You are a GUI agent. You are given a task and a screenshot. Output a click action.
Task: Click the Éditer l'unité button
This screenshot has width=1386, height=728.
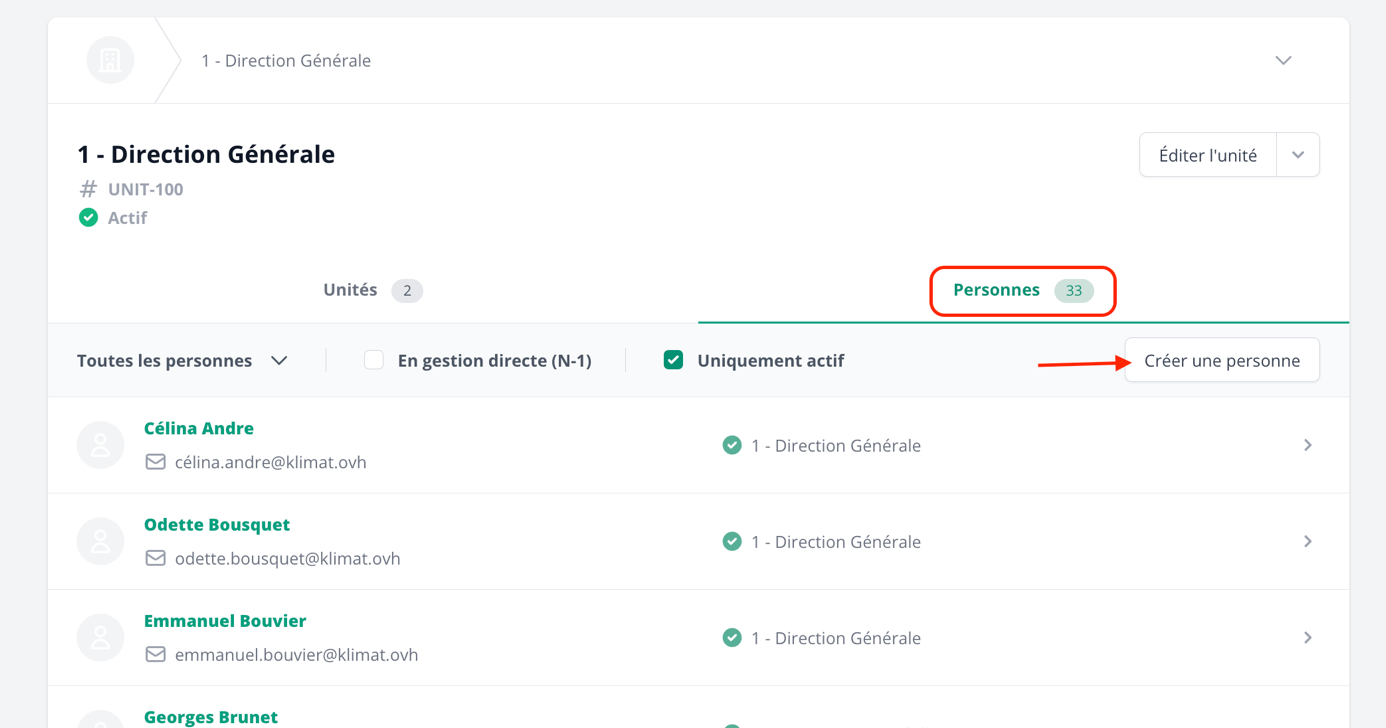(x=1207, y=155)
